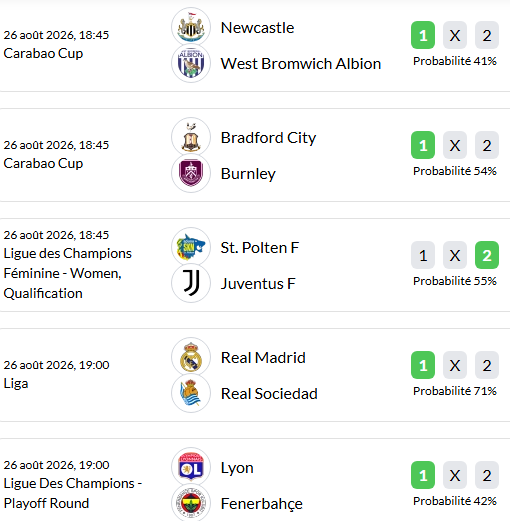Choose green 1 for Lyon vs Fenerbahçe

pos(423,475)
